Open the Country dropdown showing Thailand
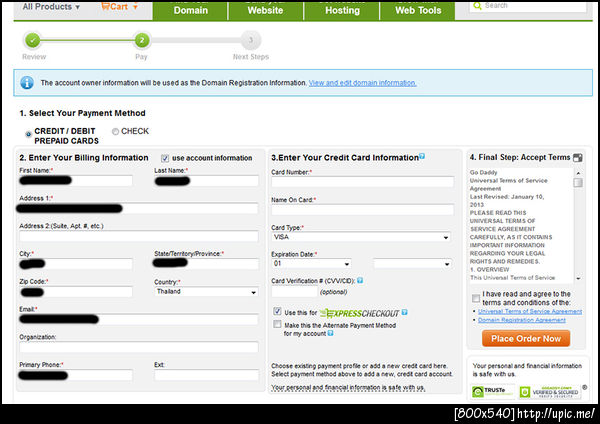 pos(206,292)
